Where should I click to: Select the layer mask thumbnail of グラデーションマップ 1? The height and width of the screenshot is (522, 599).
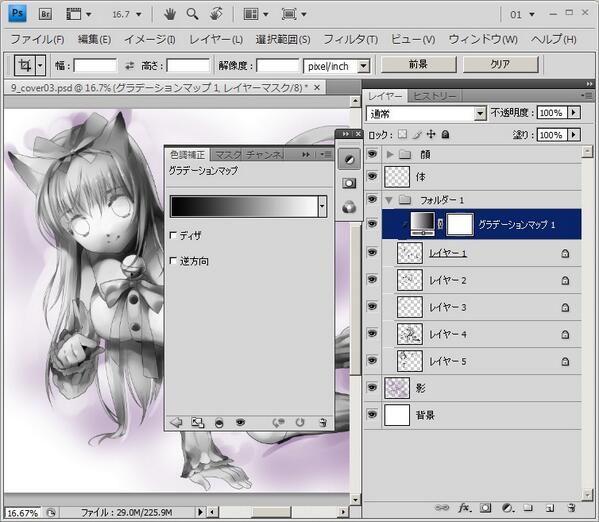point(460,224)
